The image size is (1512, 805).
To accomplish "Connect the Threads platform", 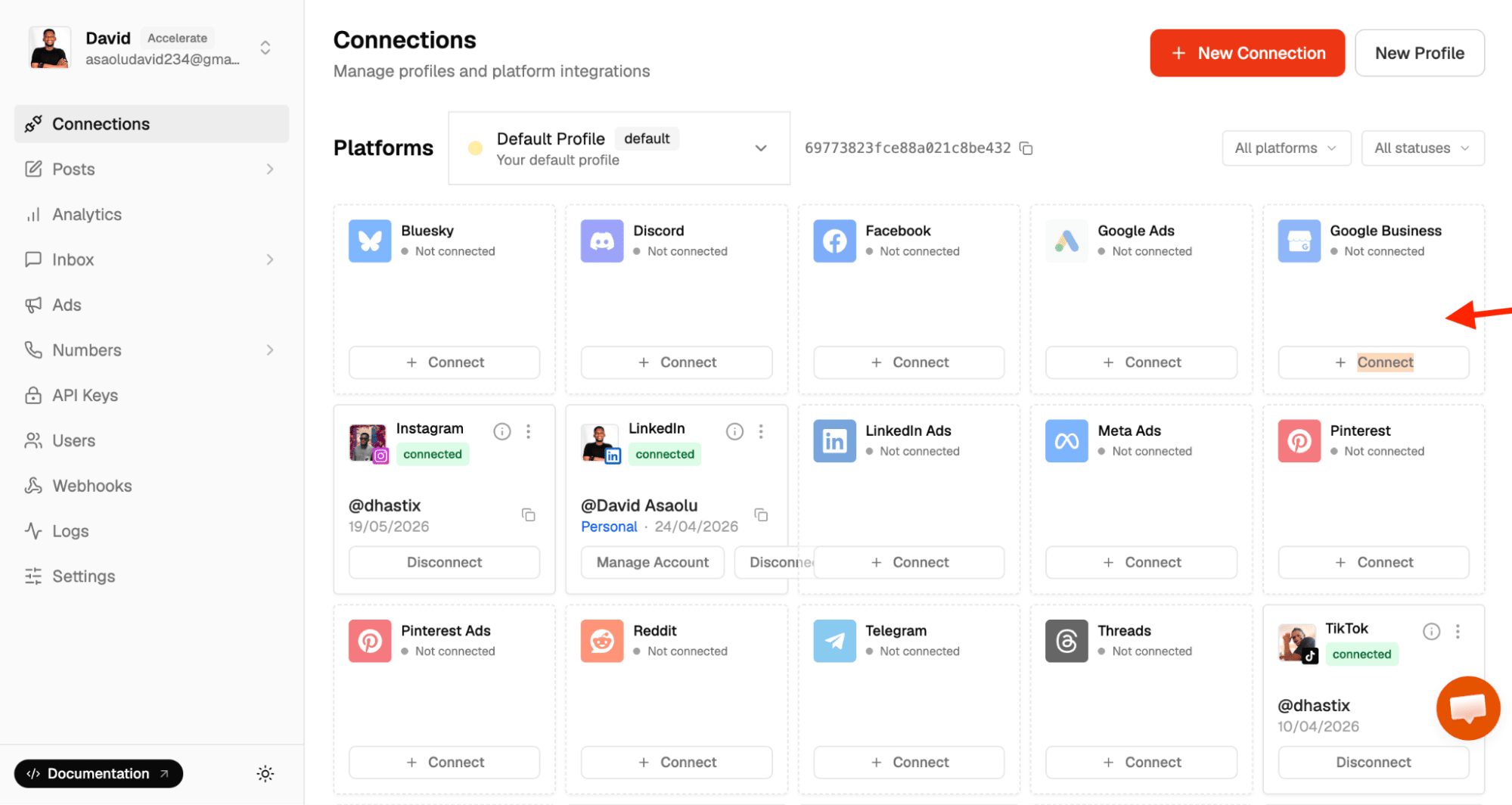I will (x=1141, y=762).
